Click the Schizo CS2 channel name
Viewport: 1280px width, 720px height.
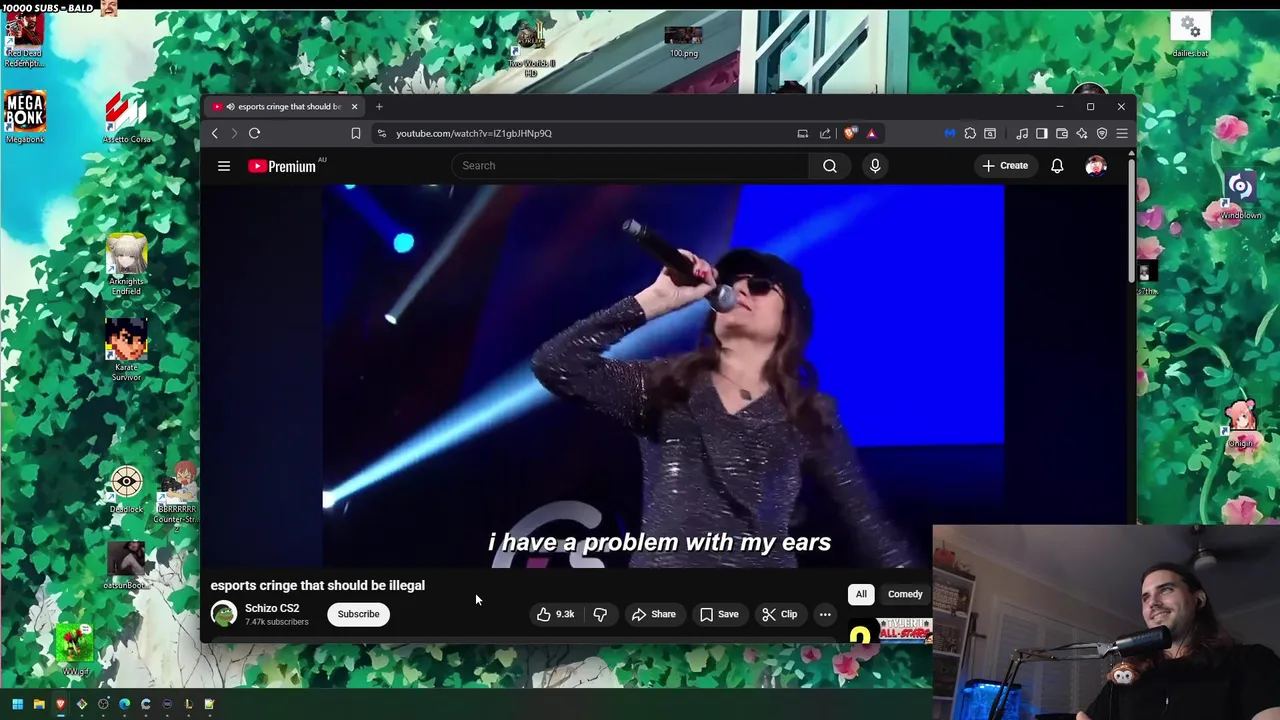point(272,608)
